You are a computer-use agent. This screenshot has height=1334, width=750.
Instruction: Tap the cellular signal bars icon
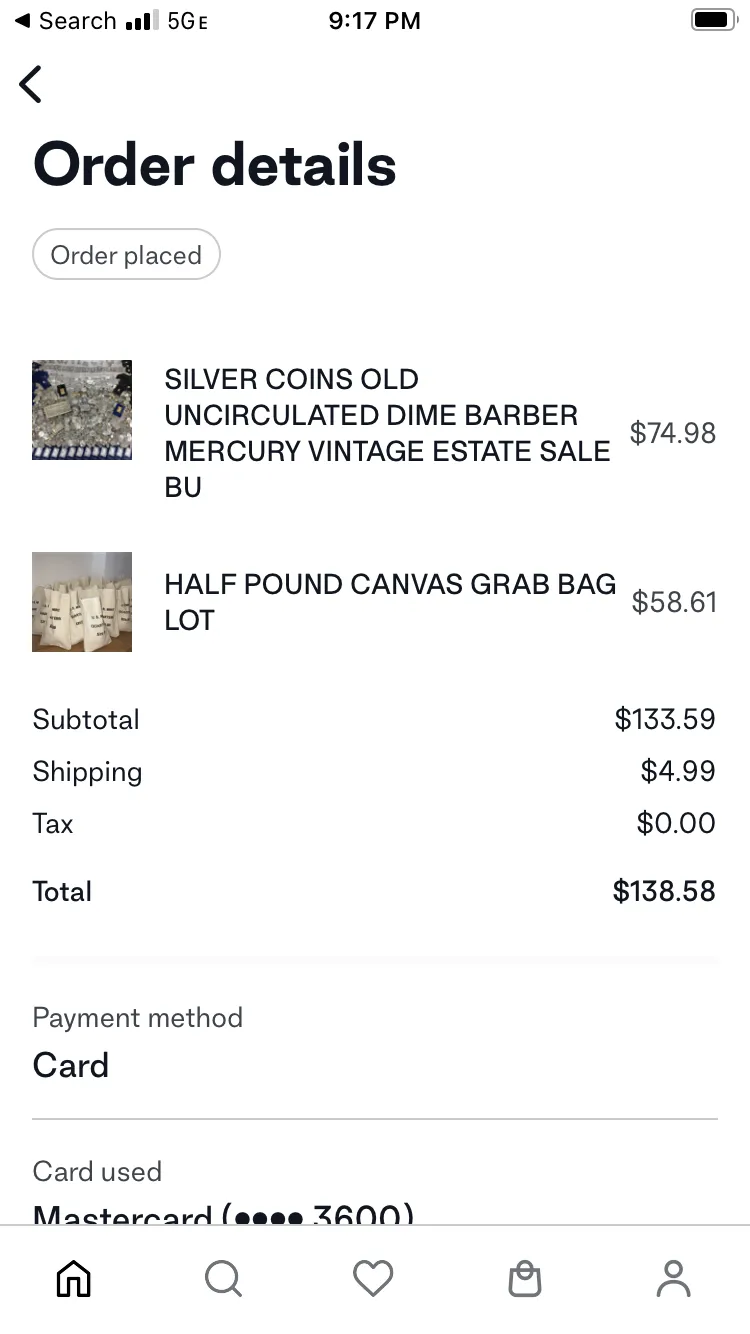[141, 20]
